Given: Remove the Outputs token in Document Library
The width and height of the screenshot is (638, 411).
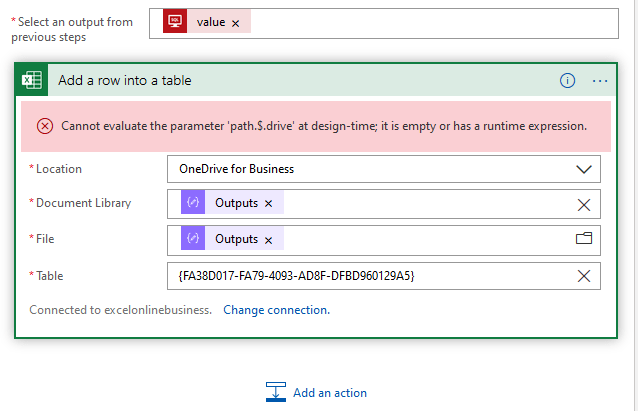Looking at the screenshot, I should (268, 204).
